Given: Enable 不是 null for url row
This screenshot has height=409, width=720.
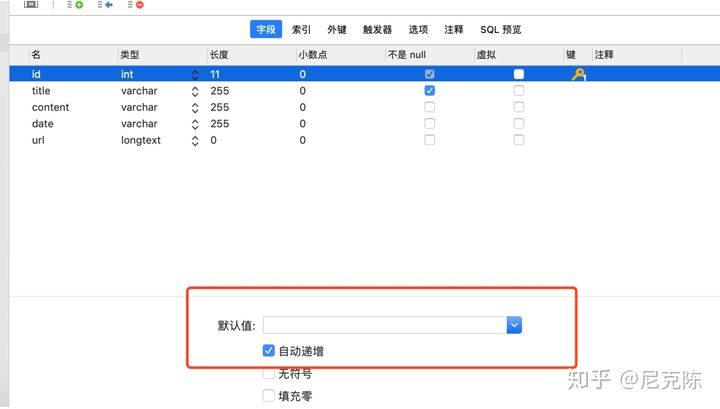Looking at the screenshot, I should [429, 140].
